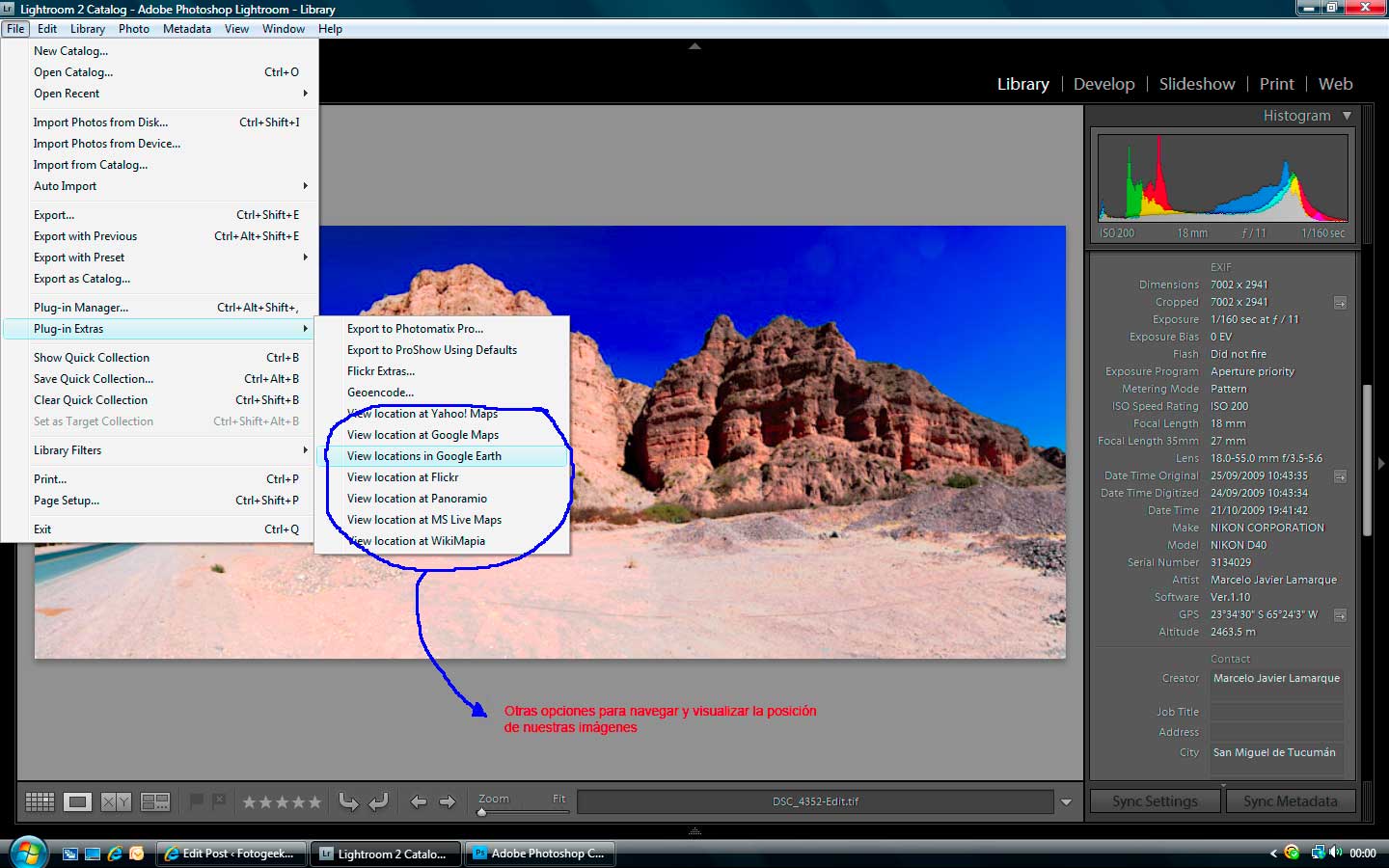The image size is (1389, 868).
Task: Click the Sync Settings button
Action: pos(1155,801)
